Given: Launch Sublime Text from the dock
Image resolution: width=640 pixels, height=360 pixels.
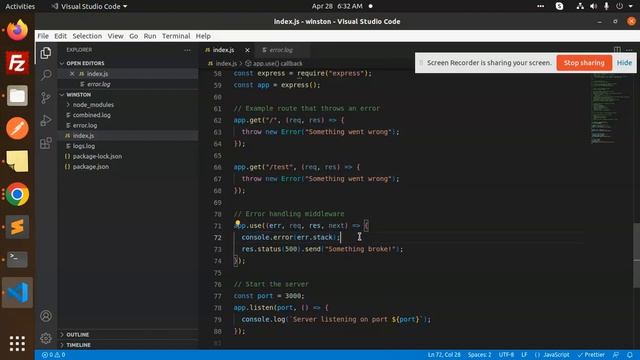Looking at the screenshot, I should coord(17,227).
